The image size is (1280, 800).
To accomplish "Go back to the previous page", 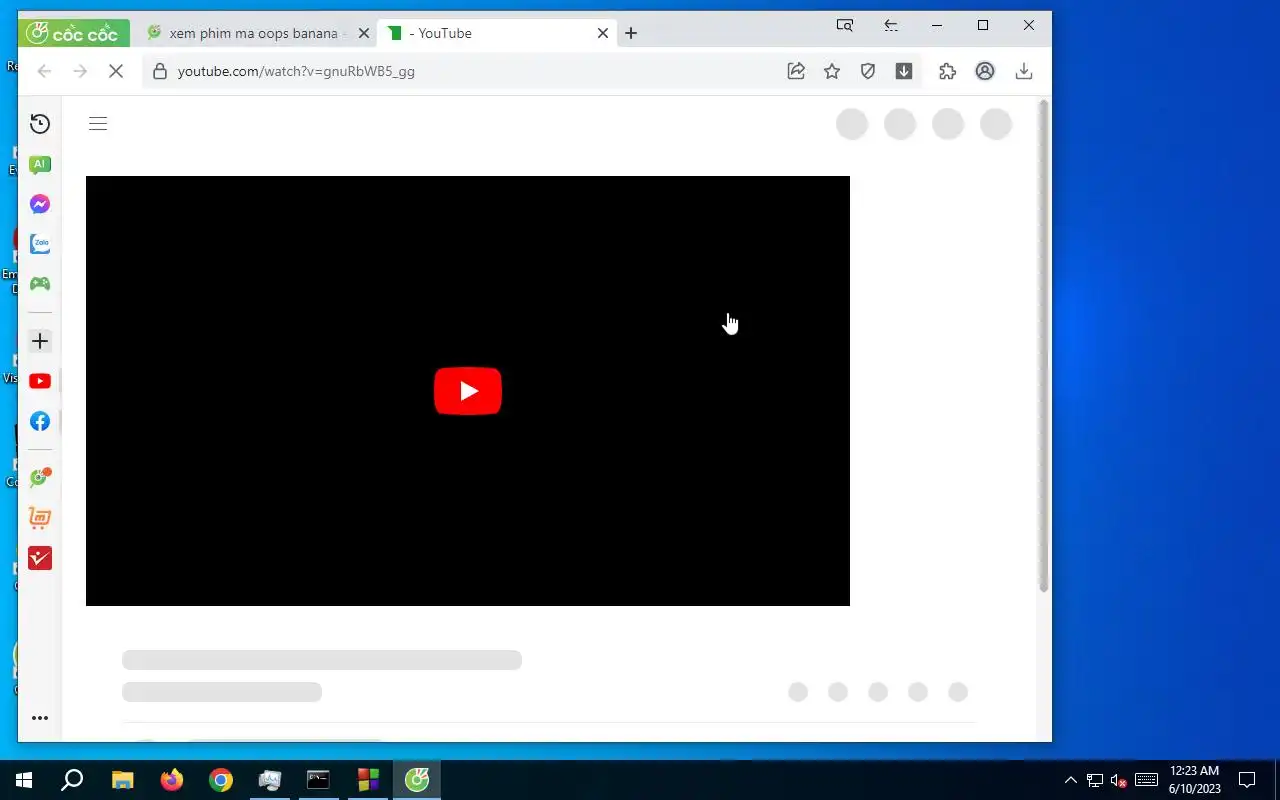I will (44, 71).
